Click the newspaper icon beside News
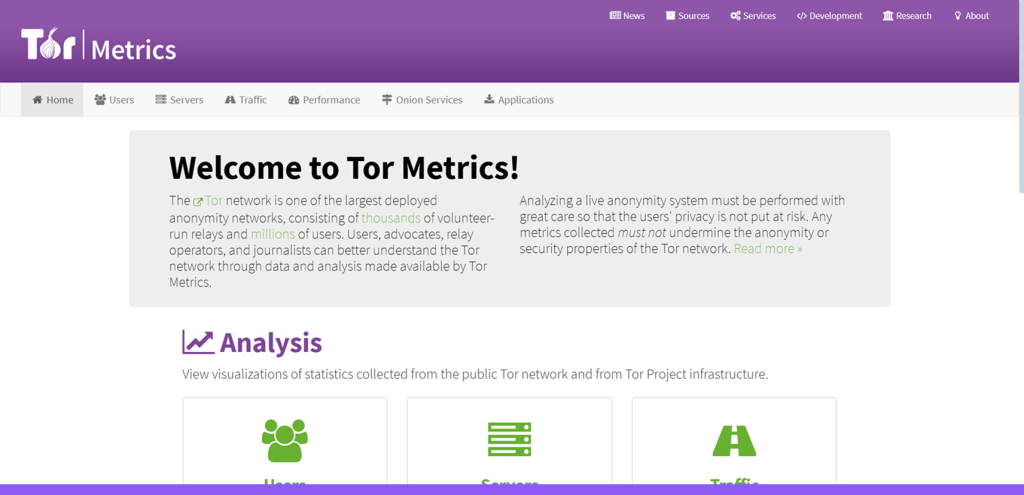This screenshot has height=495, width=1024. tap(615, 16)
